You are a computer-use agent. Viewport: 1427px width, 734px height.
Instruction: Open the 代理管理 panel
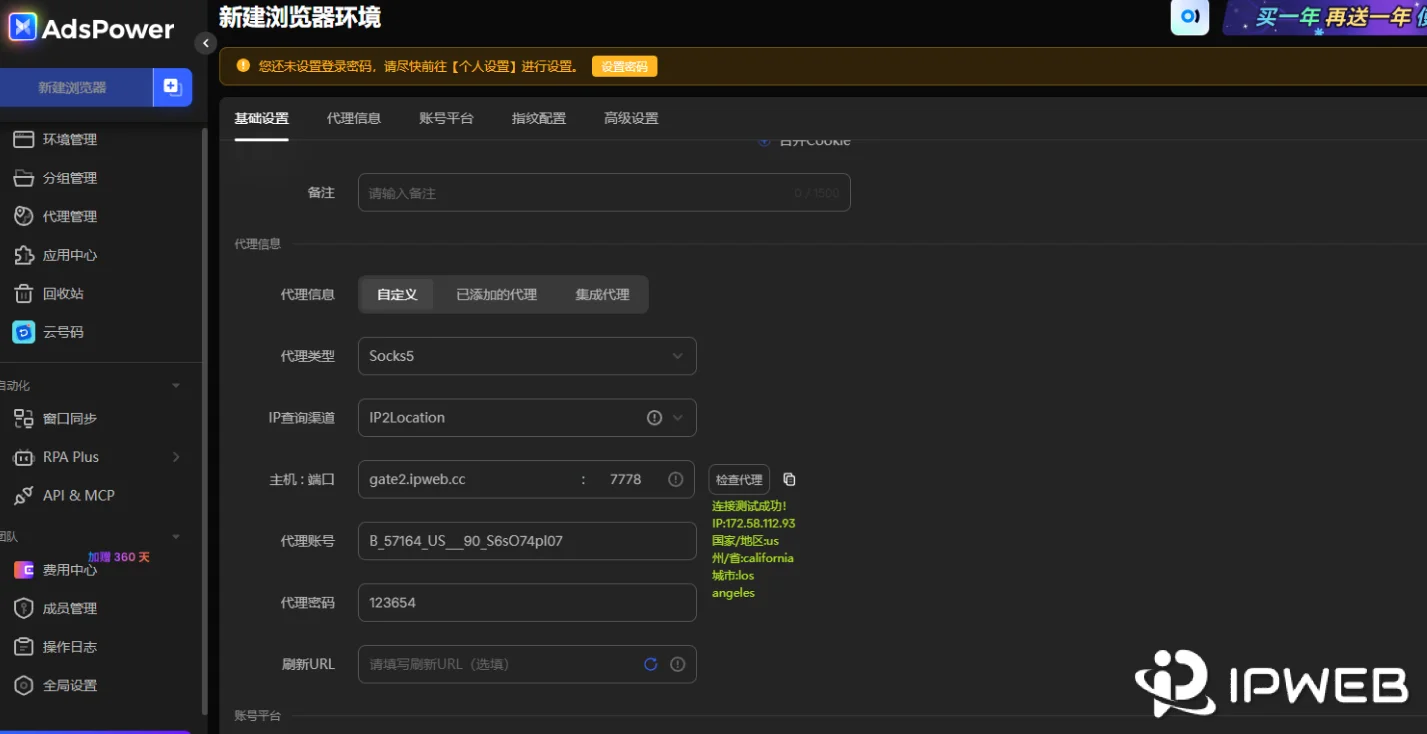pos(68,216)
